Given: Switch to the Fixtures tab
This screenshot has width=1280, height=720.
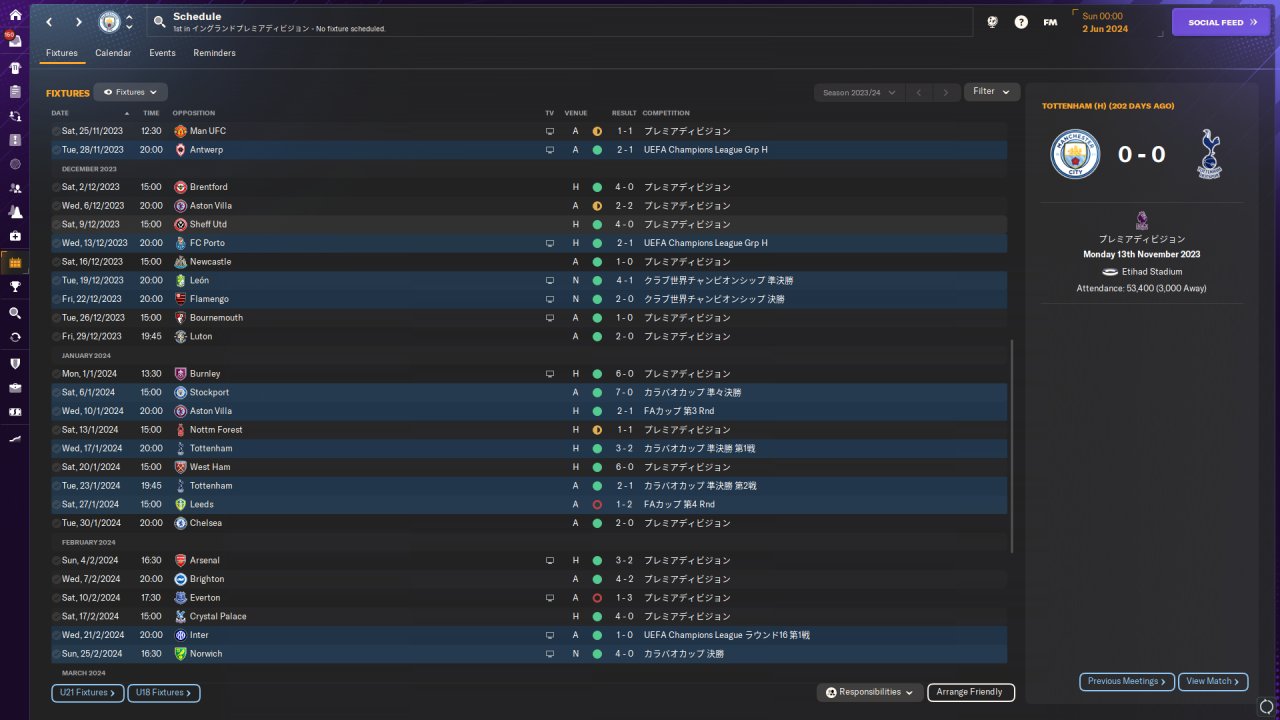Looking at the screenshot, I should coord(62,53).
